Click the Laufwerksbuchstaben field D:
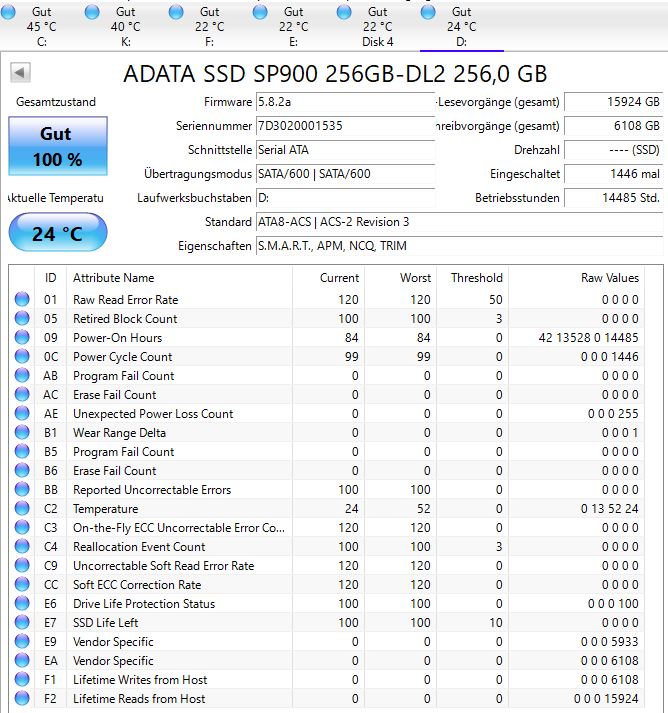 pos(346,198)
